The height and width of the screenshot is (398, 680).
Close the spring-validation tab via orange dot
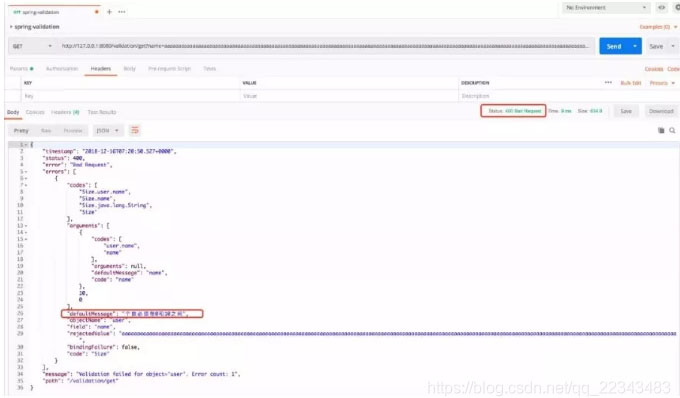[x=96, y=12]
